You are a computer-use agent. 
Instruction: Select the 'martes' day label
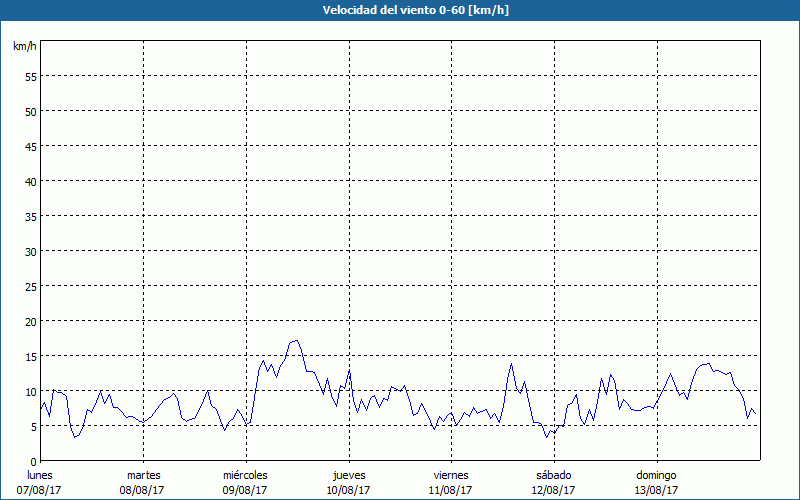[144, 475]
